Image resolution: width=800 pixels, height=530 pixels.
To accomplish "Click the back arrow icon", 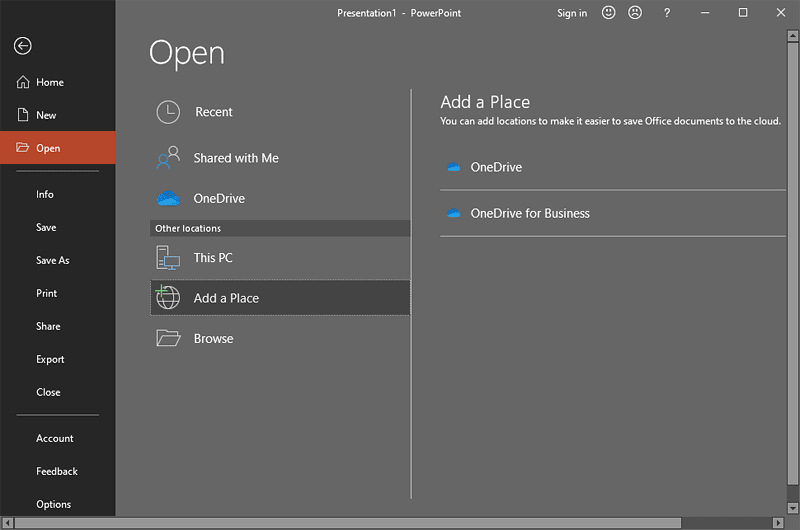I will [22, 46].
